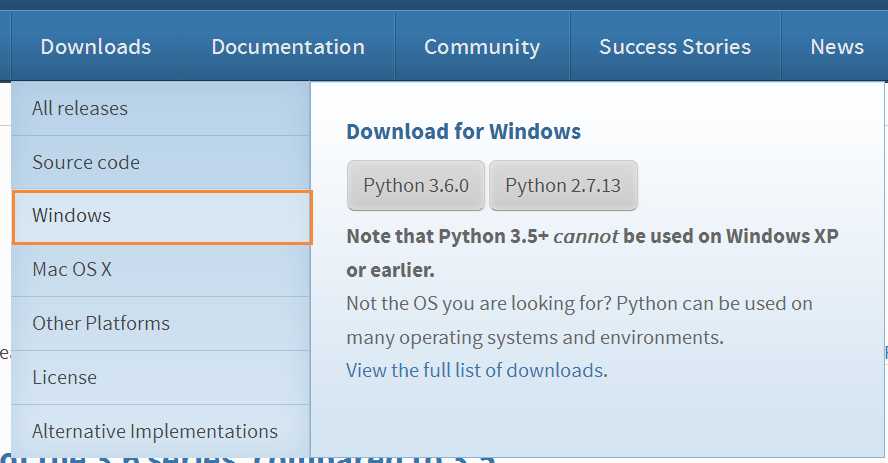Select Alternative Implementations entry
The width and height of the screenshot is (888, 463).
tap(161, 431)
